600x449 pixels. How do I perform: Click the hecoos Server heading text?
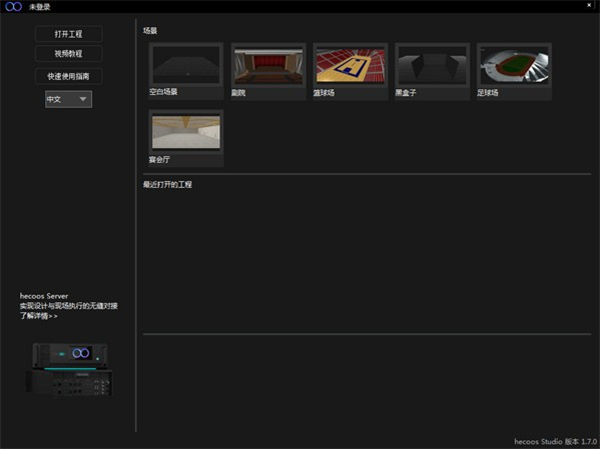(44, 296)
